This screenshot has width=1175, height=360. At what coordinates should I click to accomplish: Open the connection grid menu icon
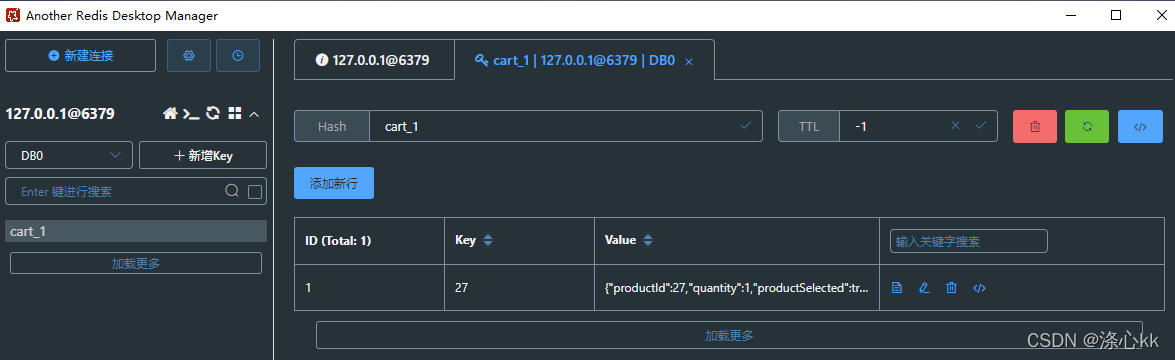click(235, 113)
